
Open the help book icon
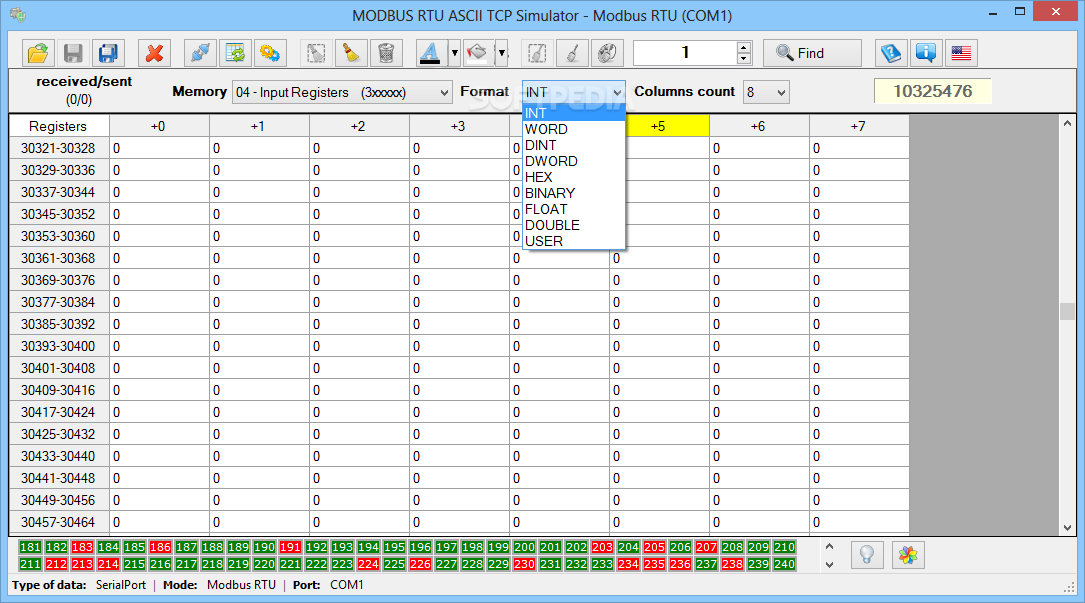point(891,53)
